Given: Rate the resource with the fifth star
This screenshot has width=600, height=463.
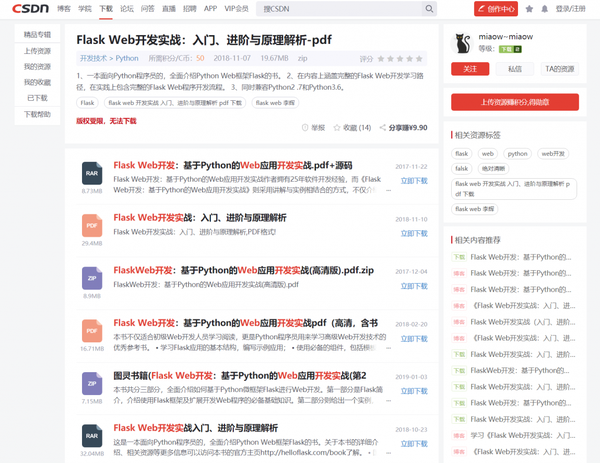Looking at the screenshot, I should tap(419, 59).
